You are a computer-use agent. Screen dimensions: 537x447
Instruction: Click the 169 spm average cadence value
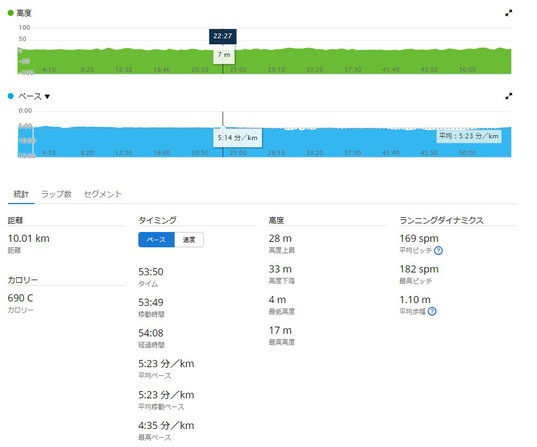tap(419, 238)
